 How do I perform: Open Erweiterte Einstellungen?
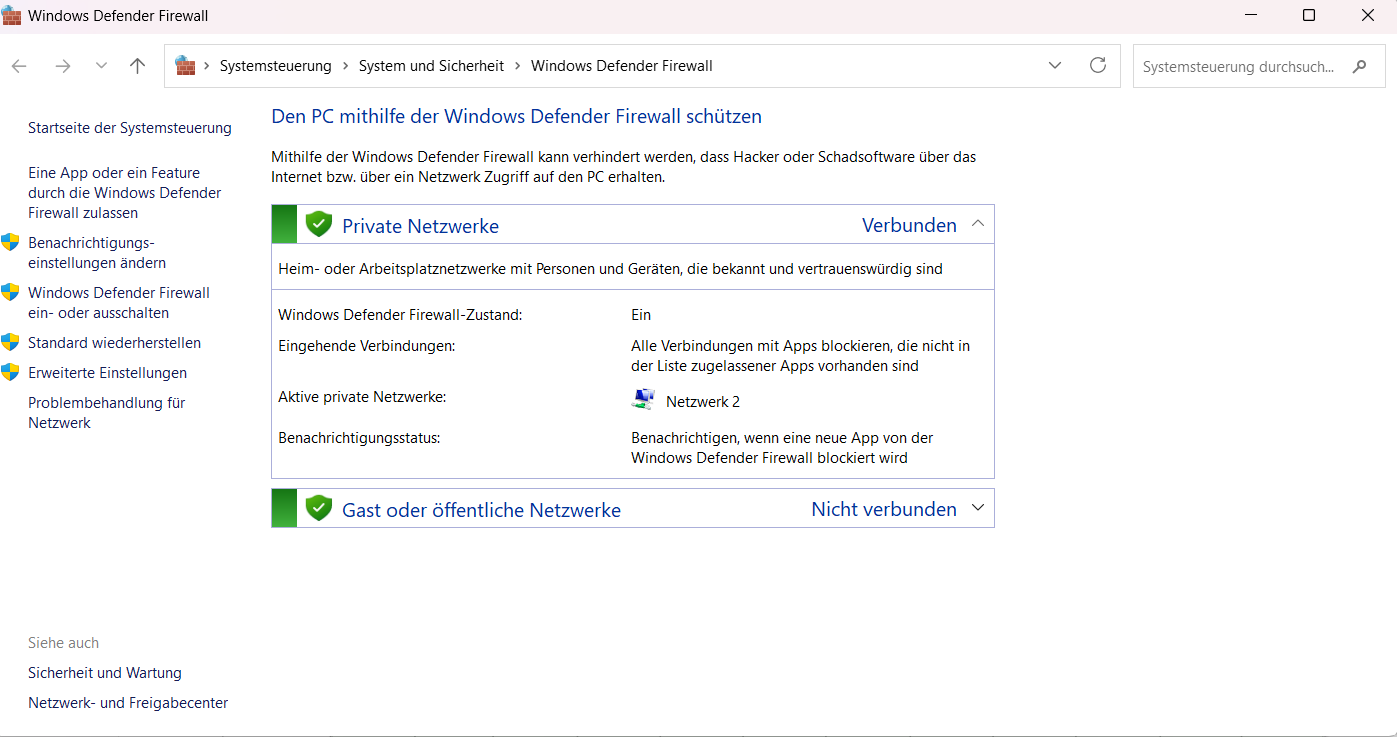(x=107, y=373)
